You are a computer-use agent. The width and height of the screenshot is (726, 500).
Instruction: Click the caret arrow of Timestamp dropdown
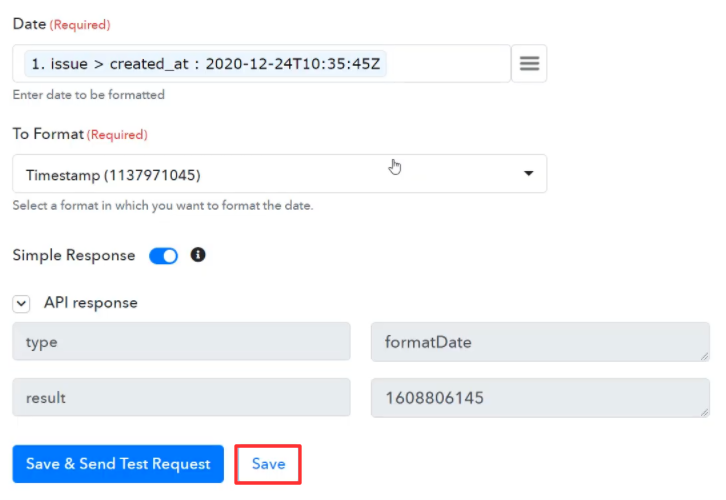[x=528, y=174]
